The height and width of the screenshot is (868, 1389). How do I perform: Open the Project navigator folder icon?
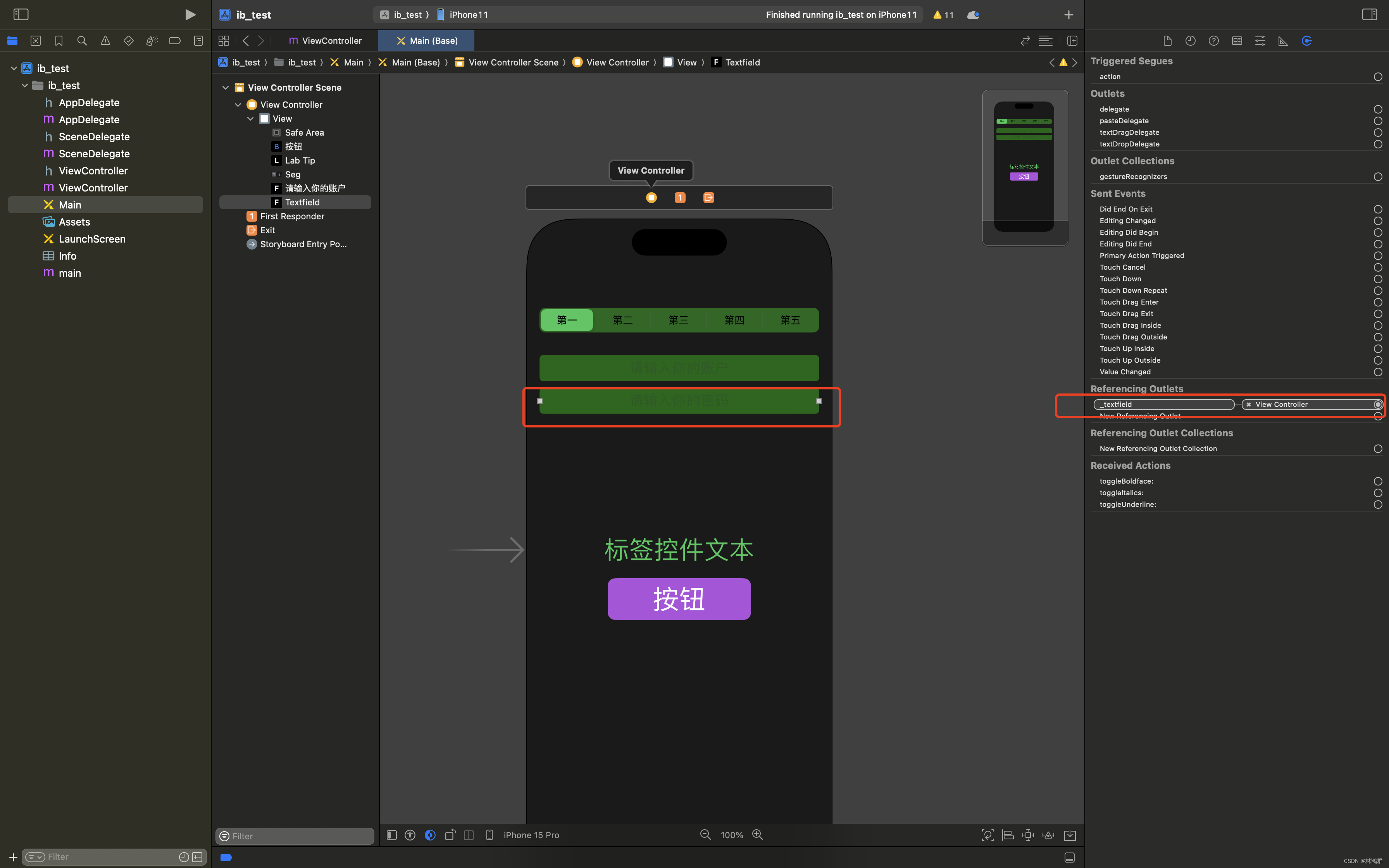tap(12, 41)
